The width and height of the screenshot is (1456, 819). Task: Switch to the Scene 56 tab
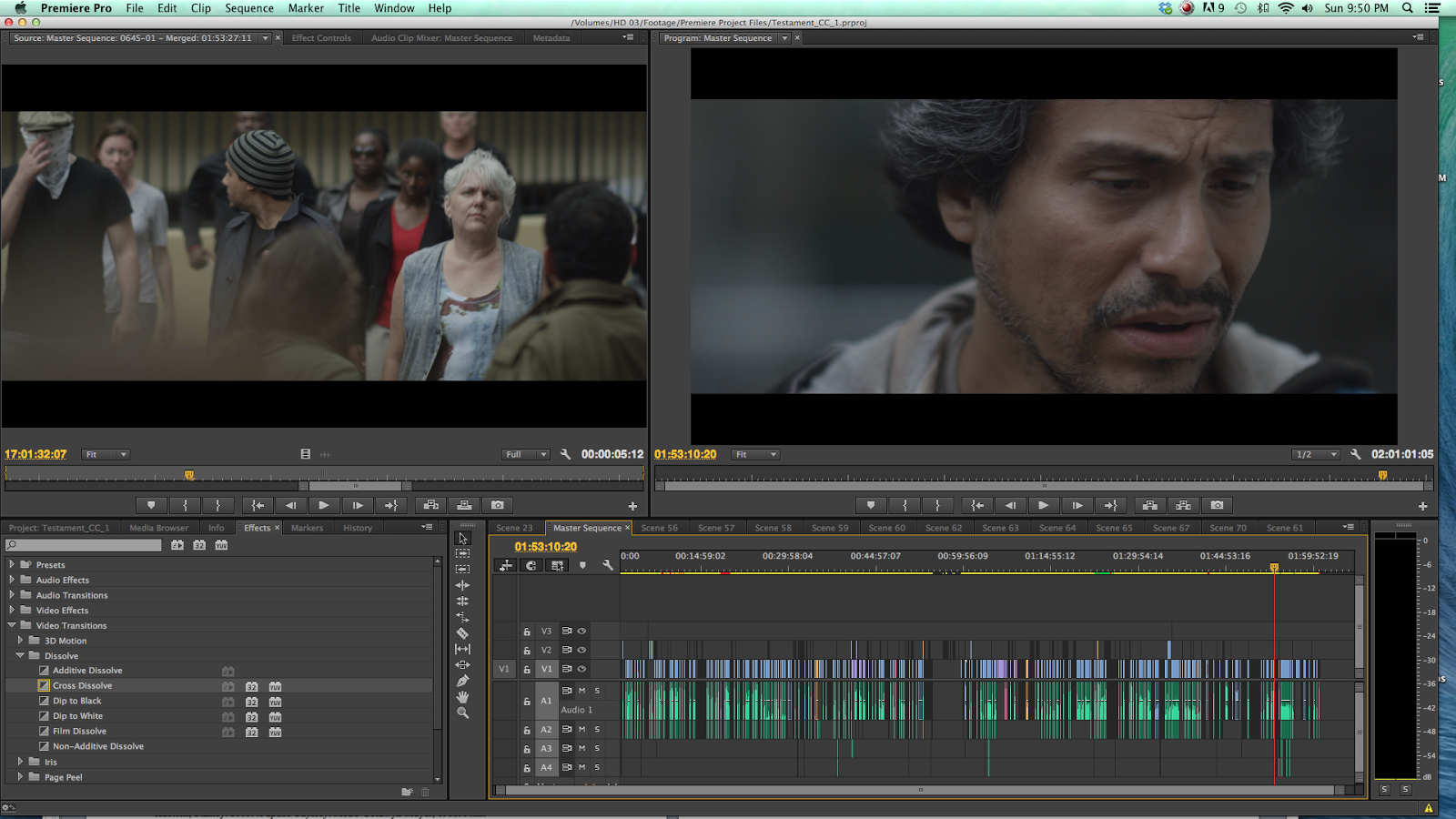point(659,528)
